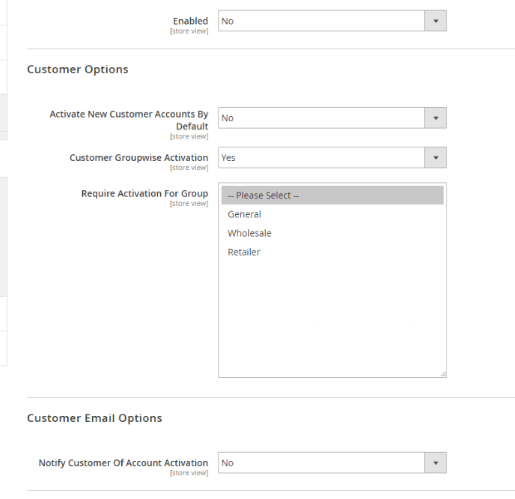
Task: Open Customer Groupwise Activation dropdown arrow
Action: tap(435, 158)
